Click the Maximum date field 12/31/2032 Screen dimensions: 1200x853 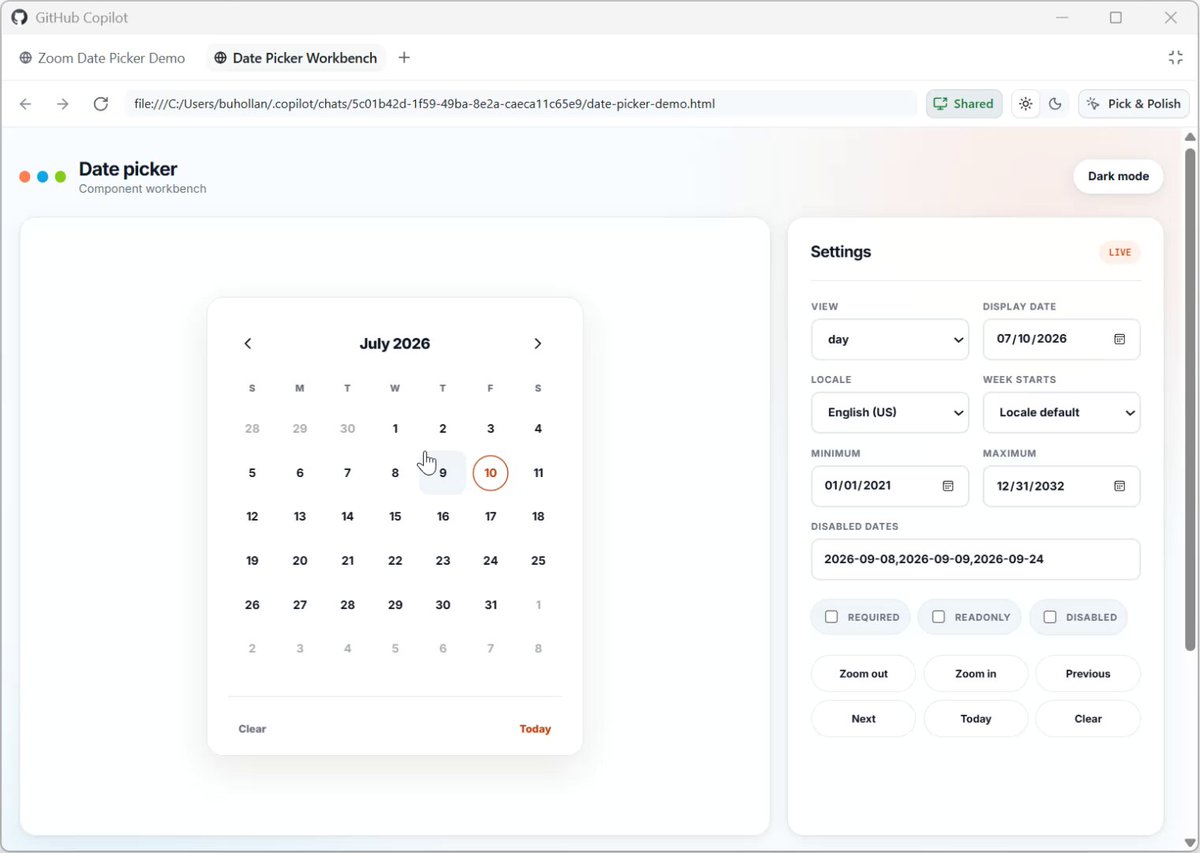1062,486
